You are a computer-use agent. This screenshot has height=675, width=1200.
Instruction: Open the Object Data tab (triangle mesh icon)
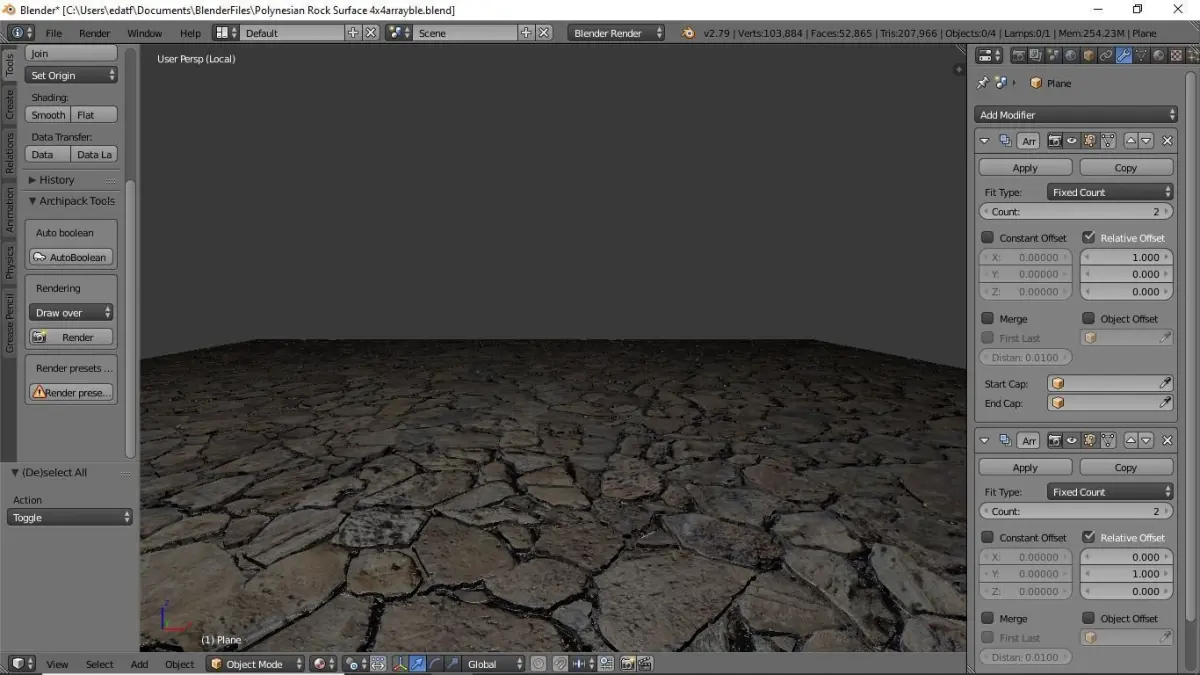coord(1141,55)
